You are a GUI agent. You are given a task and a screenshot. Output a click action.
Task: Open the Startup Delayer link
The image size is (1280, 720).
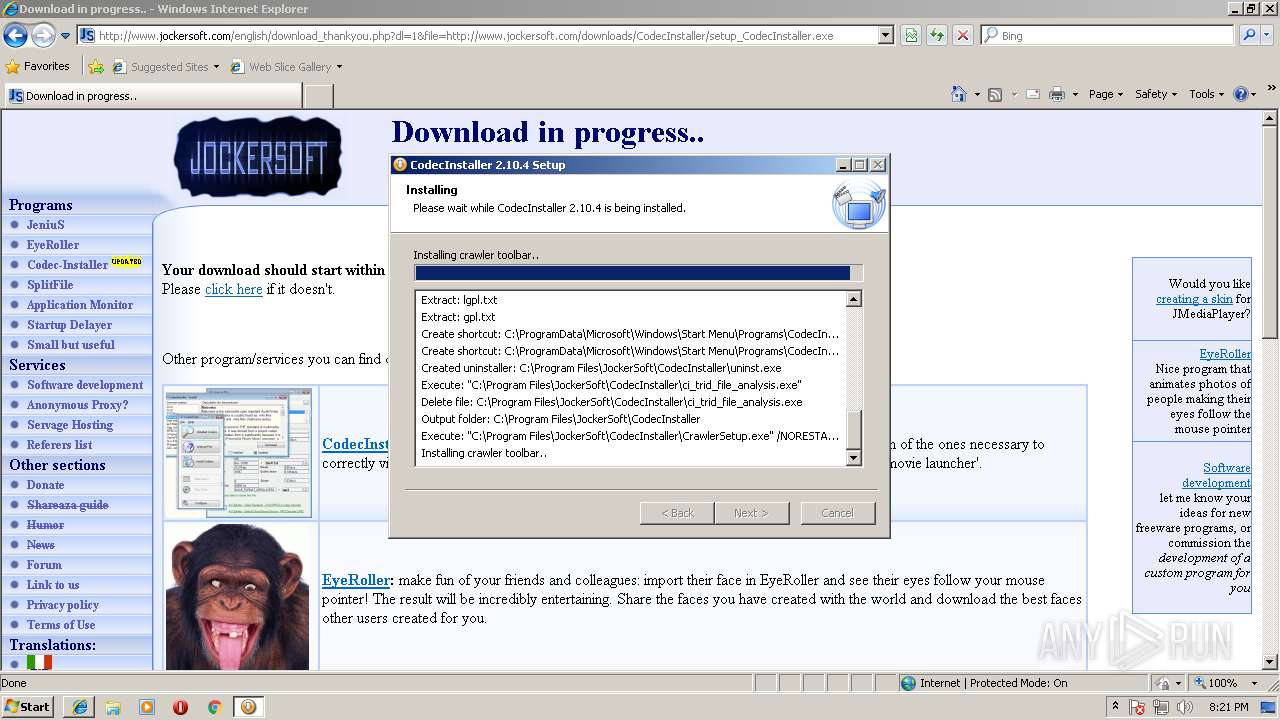(70, 325)
